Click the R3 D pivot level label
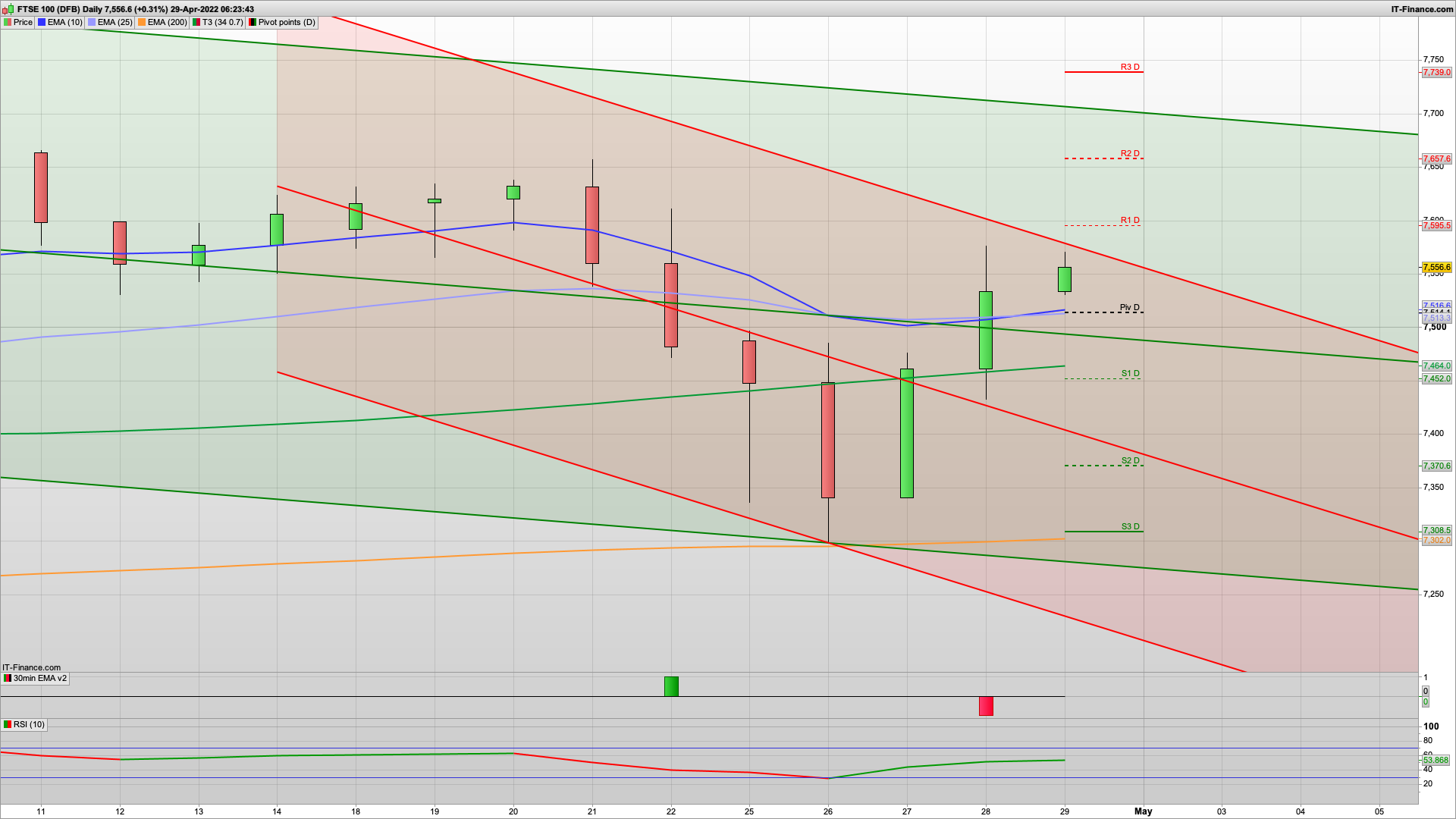The height and width of the screenshot is (819, 1456). click(1130, 67)
